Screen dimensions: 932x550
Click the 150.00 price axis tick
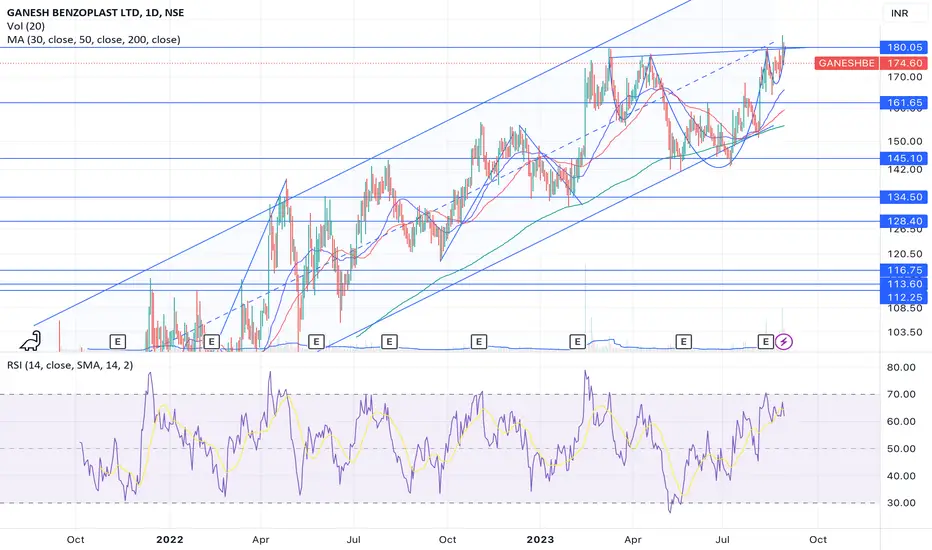click(905, 142)
